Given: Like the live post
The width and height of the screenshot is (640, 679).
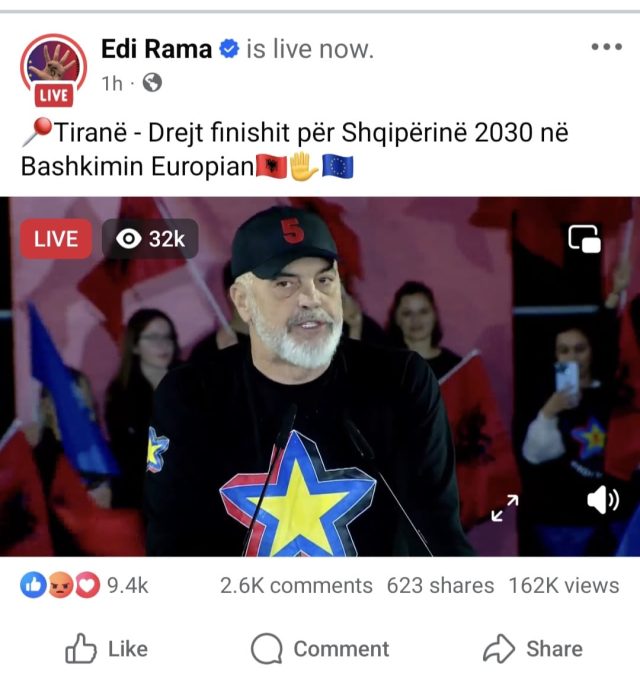Looking at the screenshot, I should (x=107, y=649).
